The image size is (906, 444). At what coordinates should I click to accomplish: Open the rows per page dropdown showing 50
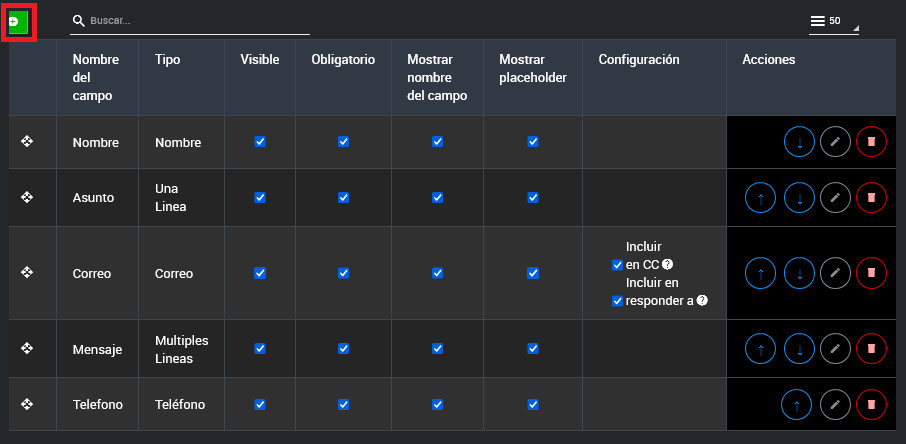pos(834,21)
